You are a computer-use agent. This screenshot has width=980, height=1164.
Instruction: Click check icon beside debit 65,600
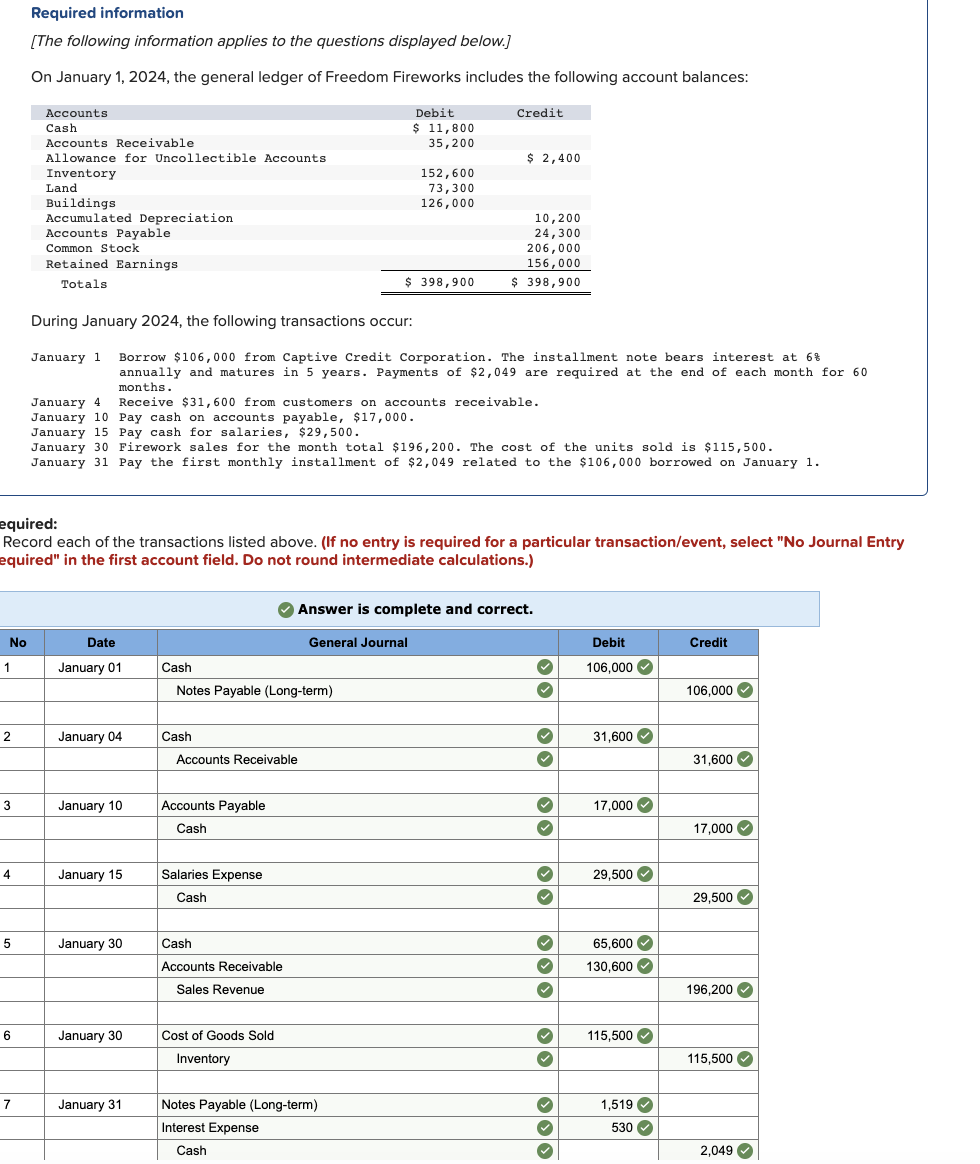645,944
